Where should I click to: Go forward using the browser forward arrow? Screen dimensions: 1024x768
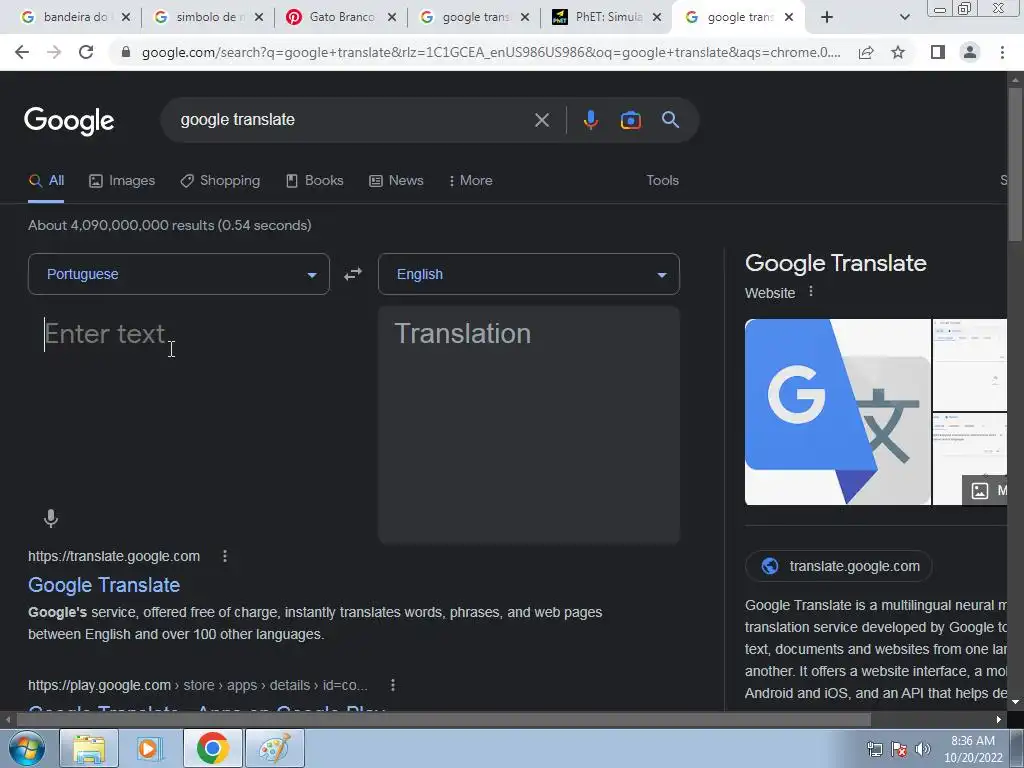pos(54,52)
